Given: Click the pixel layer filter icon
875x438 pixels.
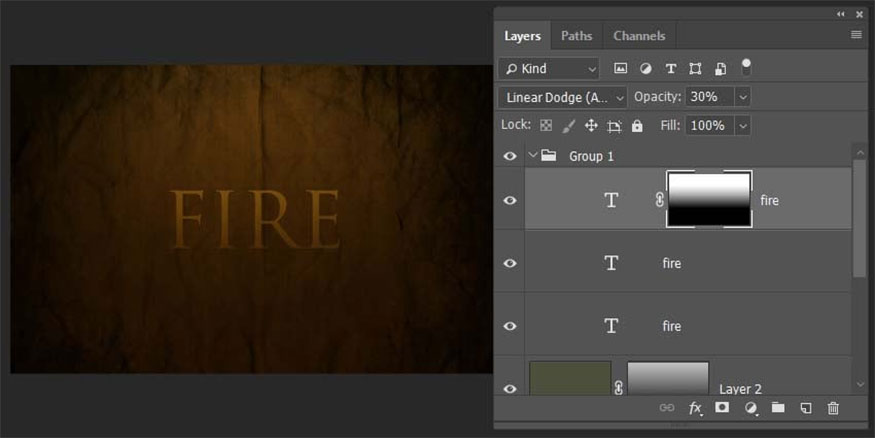Looking at the screenshot, I should [620, 69].
